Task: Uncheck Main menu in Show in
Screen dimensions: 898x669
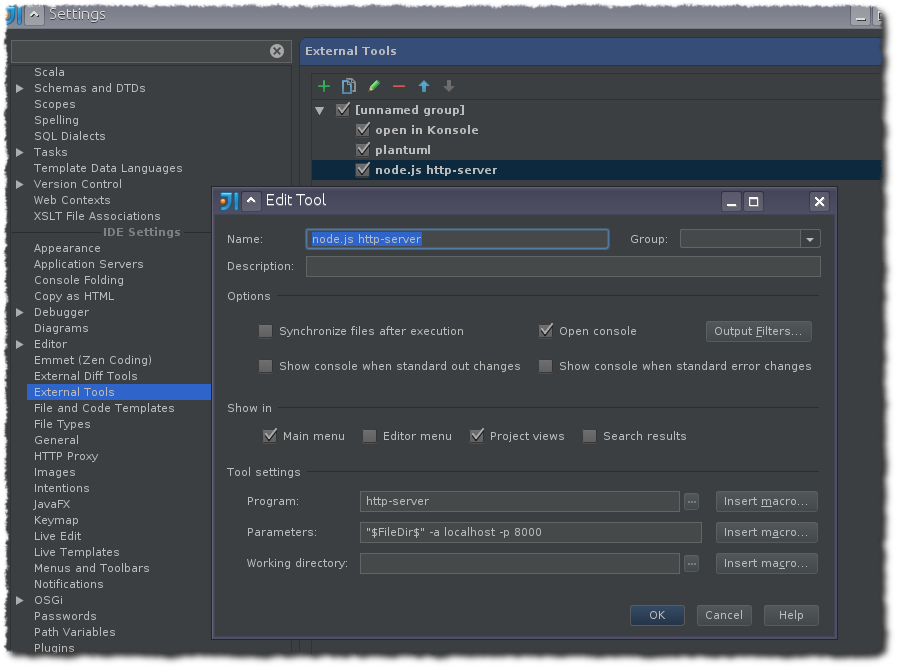Action: point(270,436)
